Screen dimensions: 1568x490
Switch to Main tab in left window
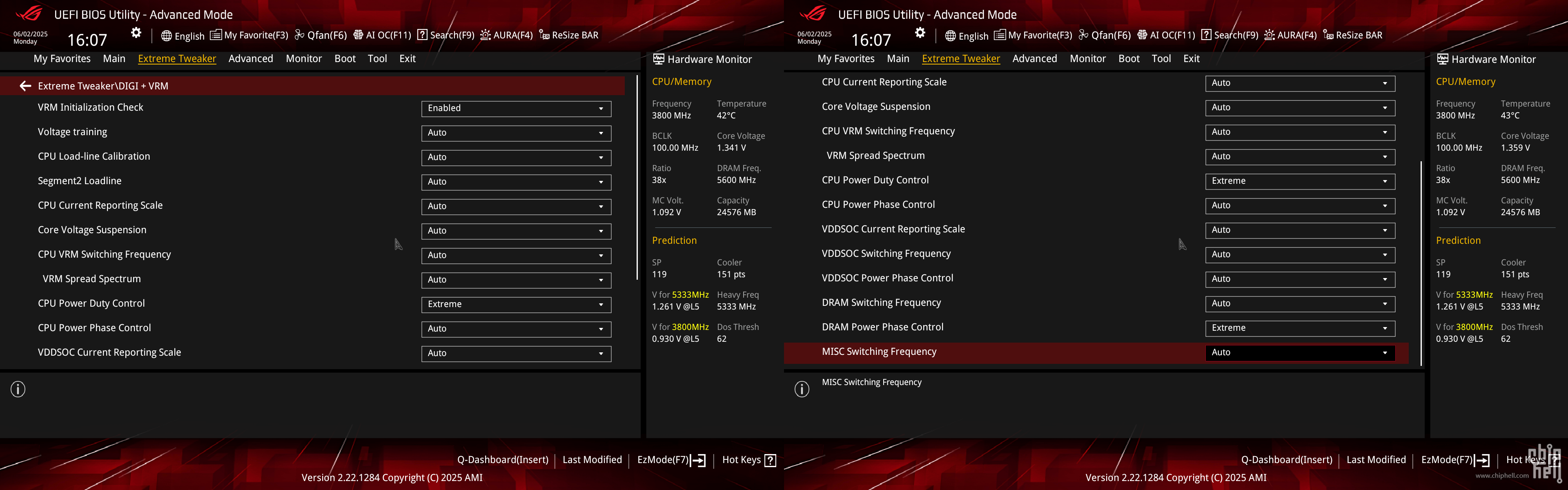114,59
